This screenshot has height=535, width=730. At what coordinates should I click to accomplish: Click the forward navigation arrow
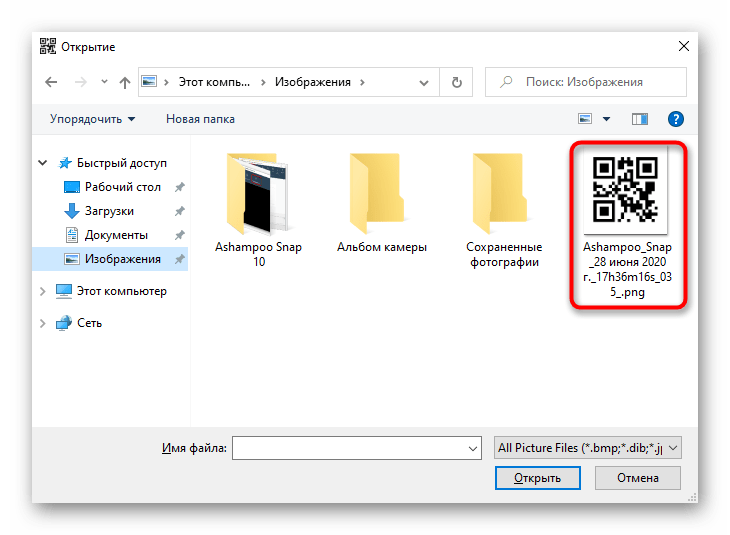coord(81,82)
